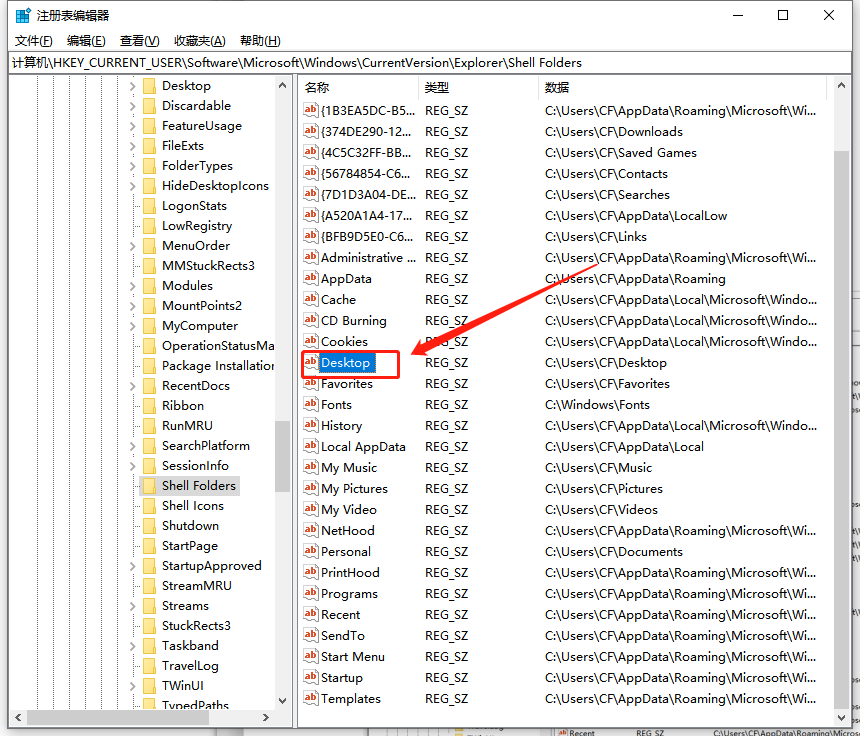Sort values by the 类型 column header
Viewport: 860px width, 736px height.
pyautogui.click(x=479, y=87)
